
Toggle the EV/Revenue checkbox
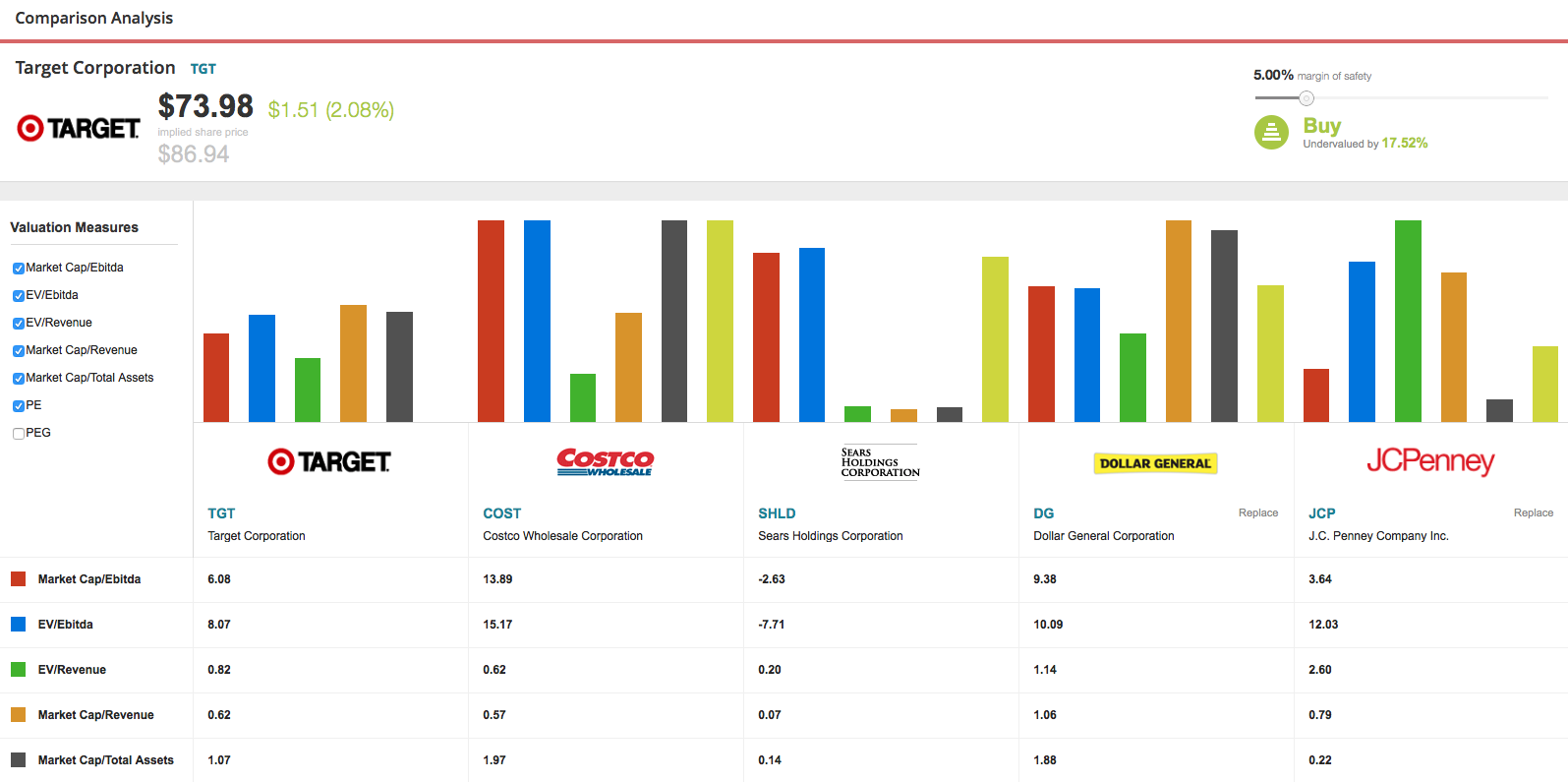19,324
